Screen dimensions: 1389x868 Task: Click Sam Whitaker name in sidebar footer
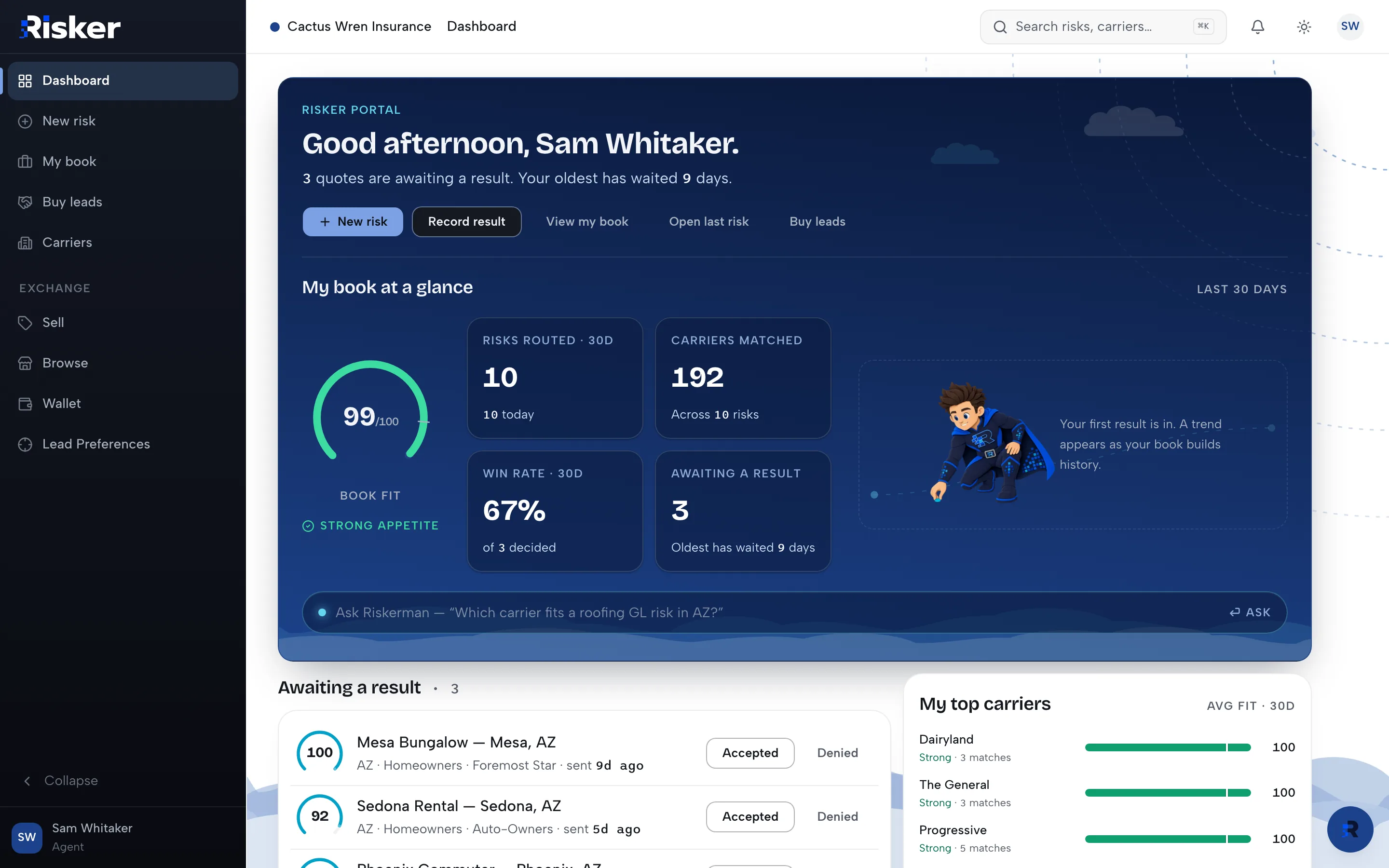point(92,828)
